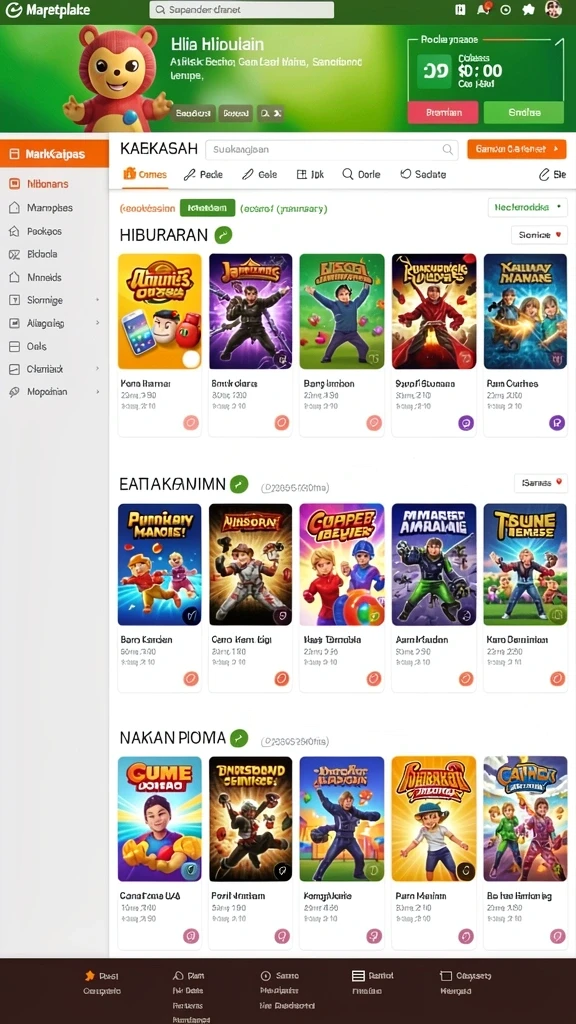Click the green Snoliae button in banner
Image resolution: width=576 pixels, height=1024 pixels.
(x=524, y=112)
